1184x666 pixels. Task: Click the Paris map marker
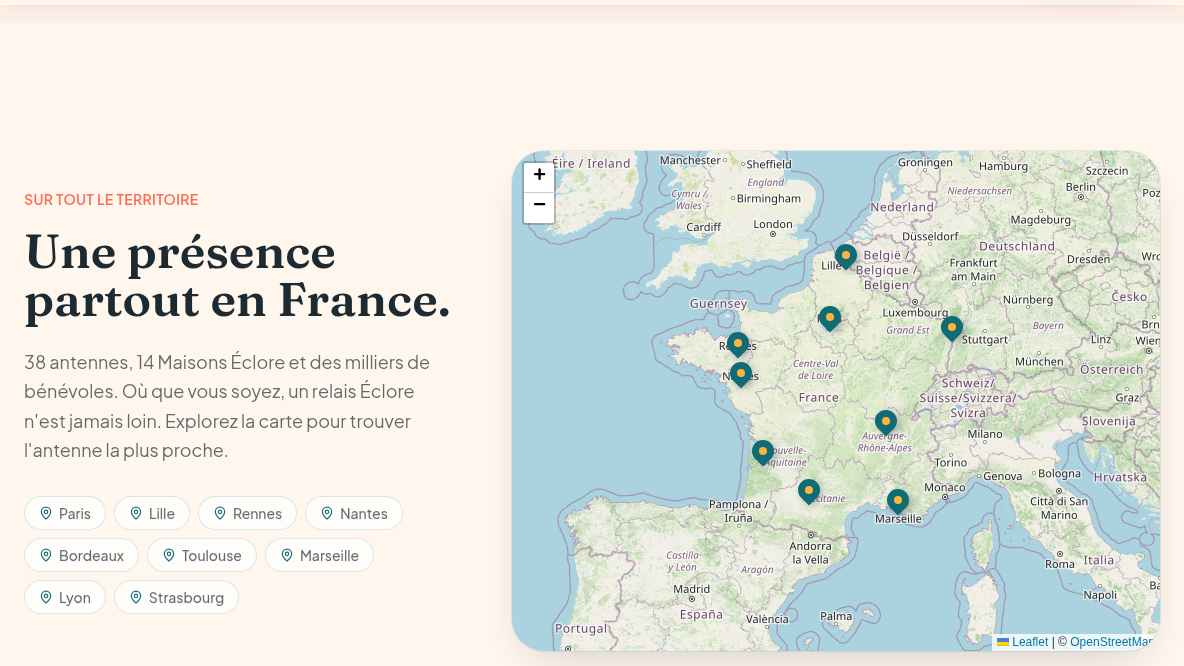pyautogui.click(x=830, y=319)
